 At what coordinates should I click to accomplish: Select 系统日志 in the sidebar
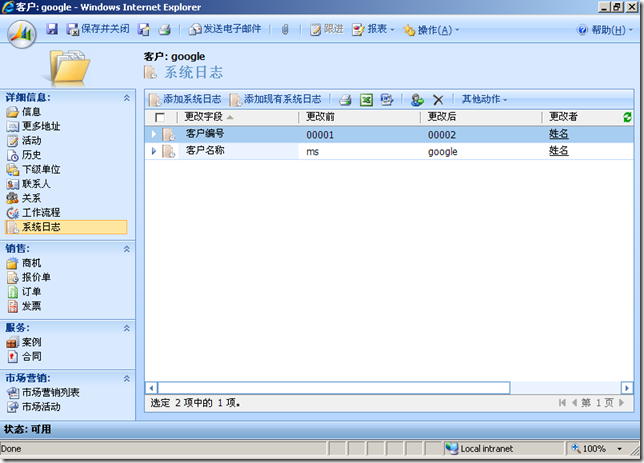(x=66, y=227)
